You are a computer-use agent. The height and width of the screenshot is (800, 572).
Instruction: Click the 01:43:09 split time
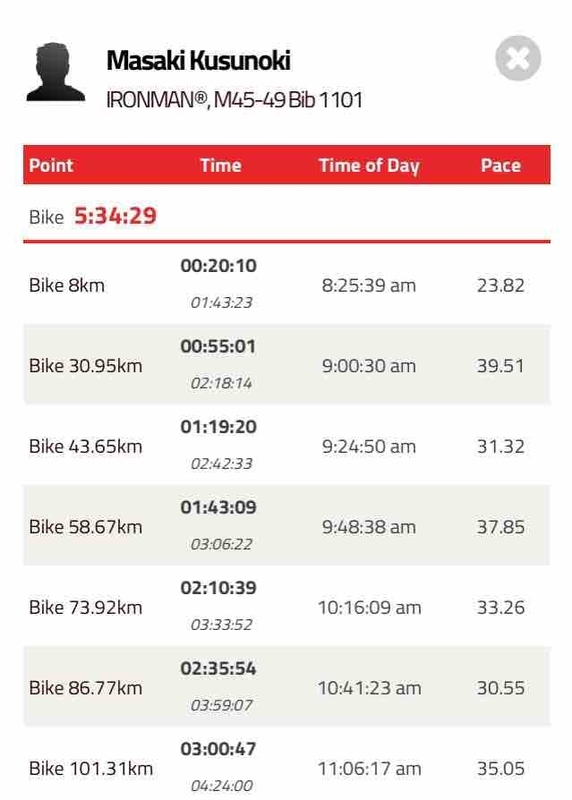(x=218, y=507)
